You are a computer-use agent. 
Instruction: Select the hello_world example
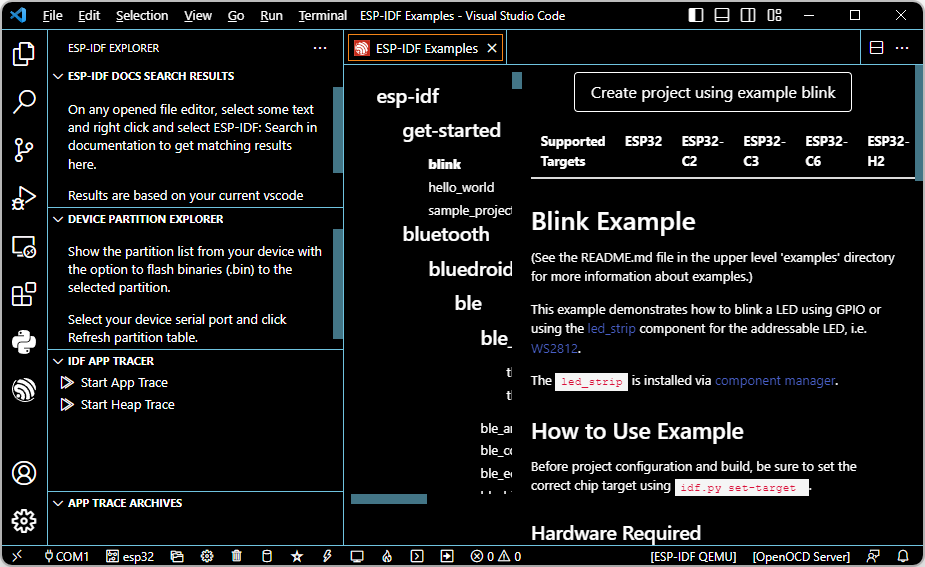(x=461, y=188)
